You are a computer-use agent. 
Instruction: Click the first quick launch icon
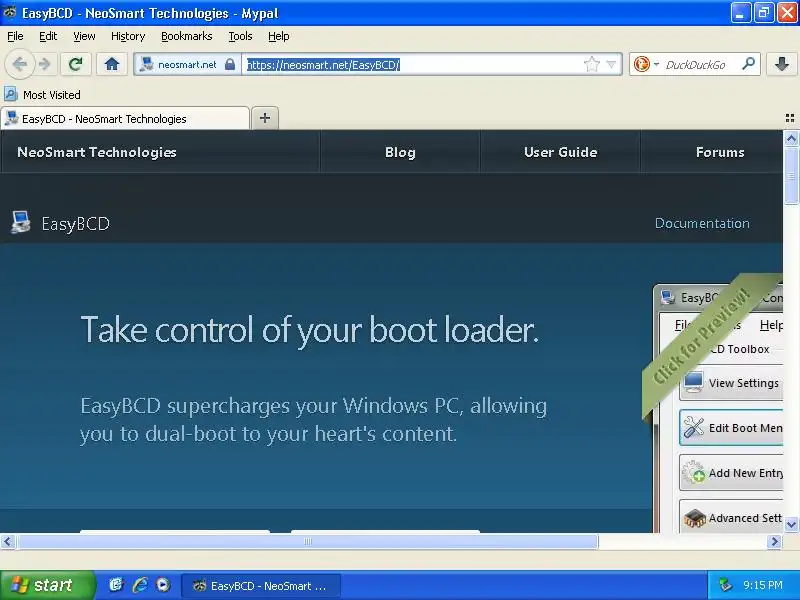(116, 585)
